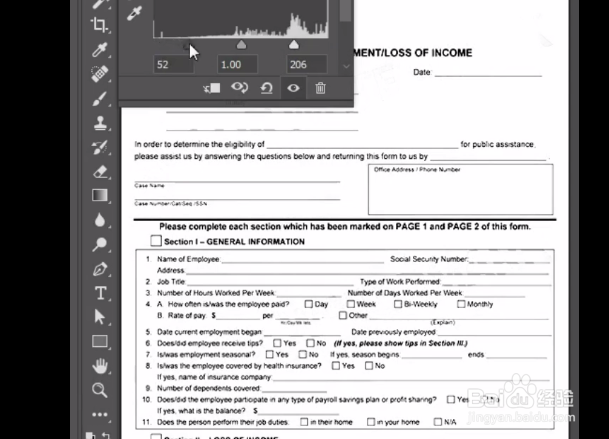This screenshot has height=439, width=609.
Task: Delete the Levels adjustment layer
Action: (x=320, y=88)
